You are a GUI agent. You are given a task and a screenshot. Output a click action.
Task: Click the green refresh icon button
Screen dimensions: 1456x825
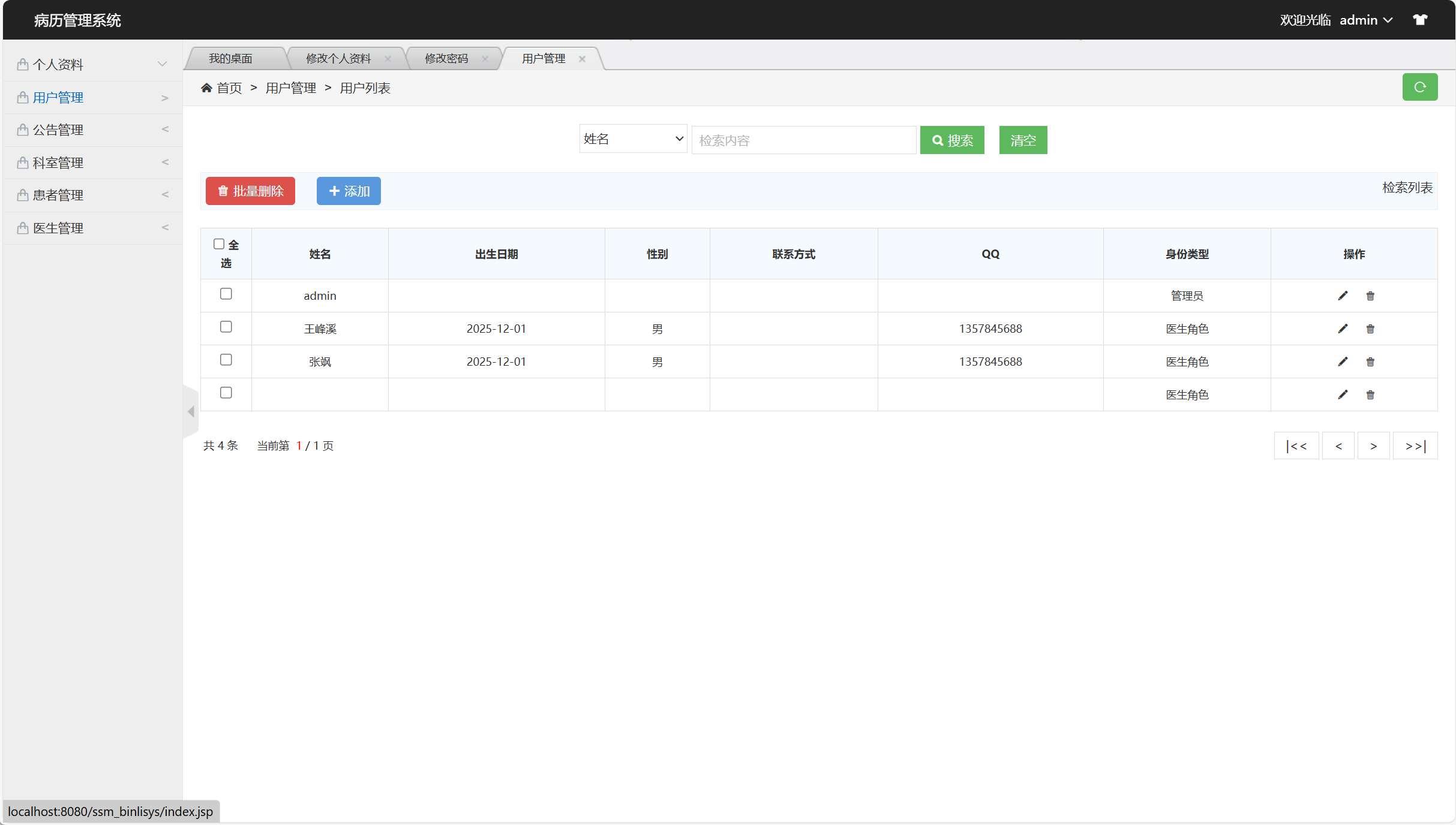pyautogui.click(x=1419, y=88)
